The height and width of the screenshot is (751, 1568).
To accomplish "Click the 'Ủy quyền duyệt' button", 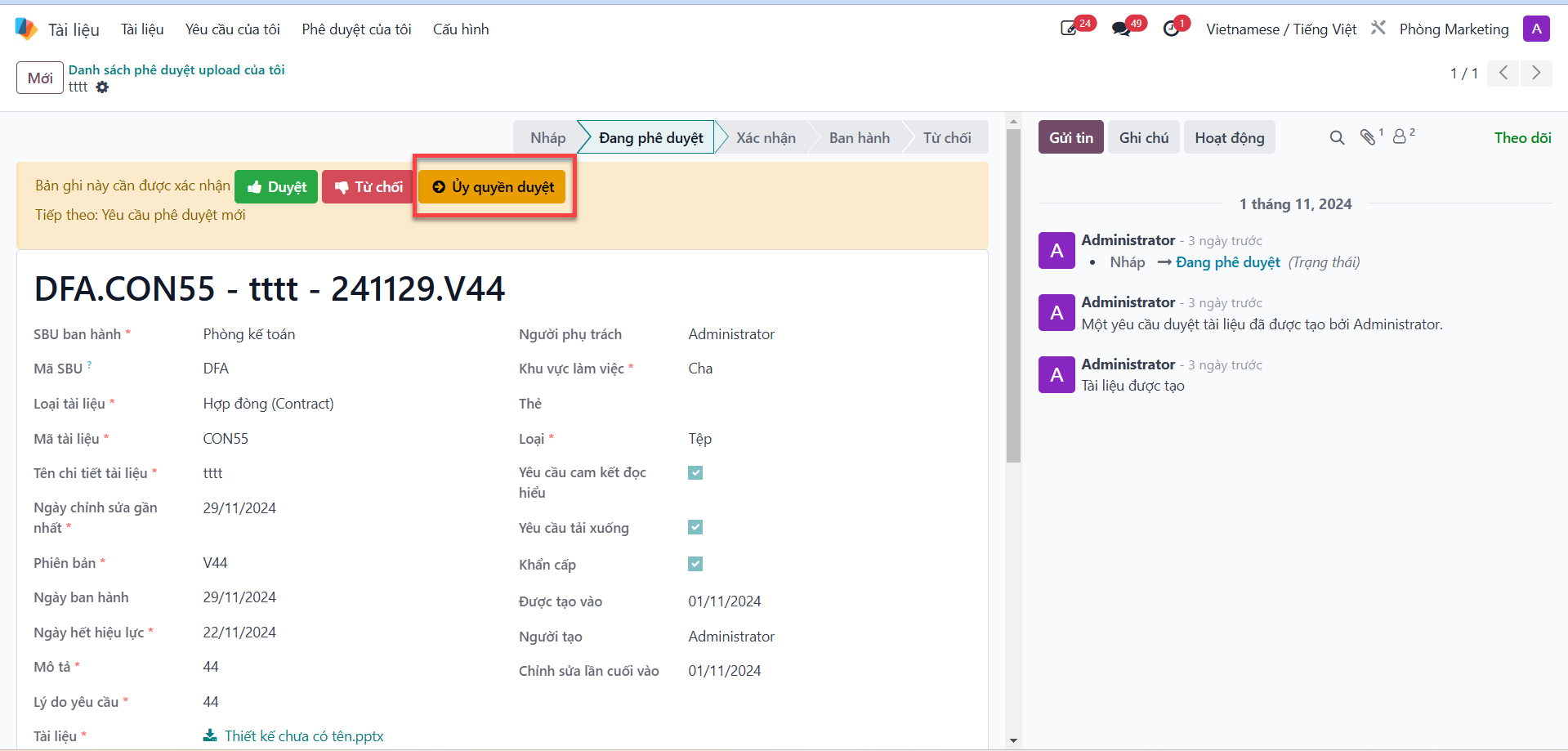I will tap(493, 187).
